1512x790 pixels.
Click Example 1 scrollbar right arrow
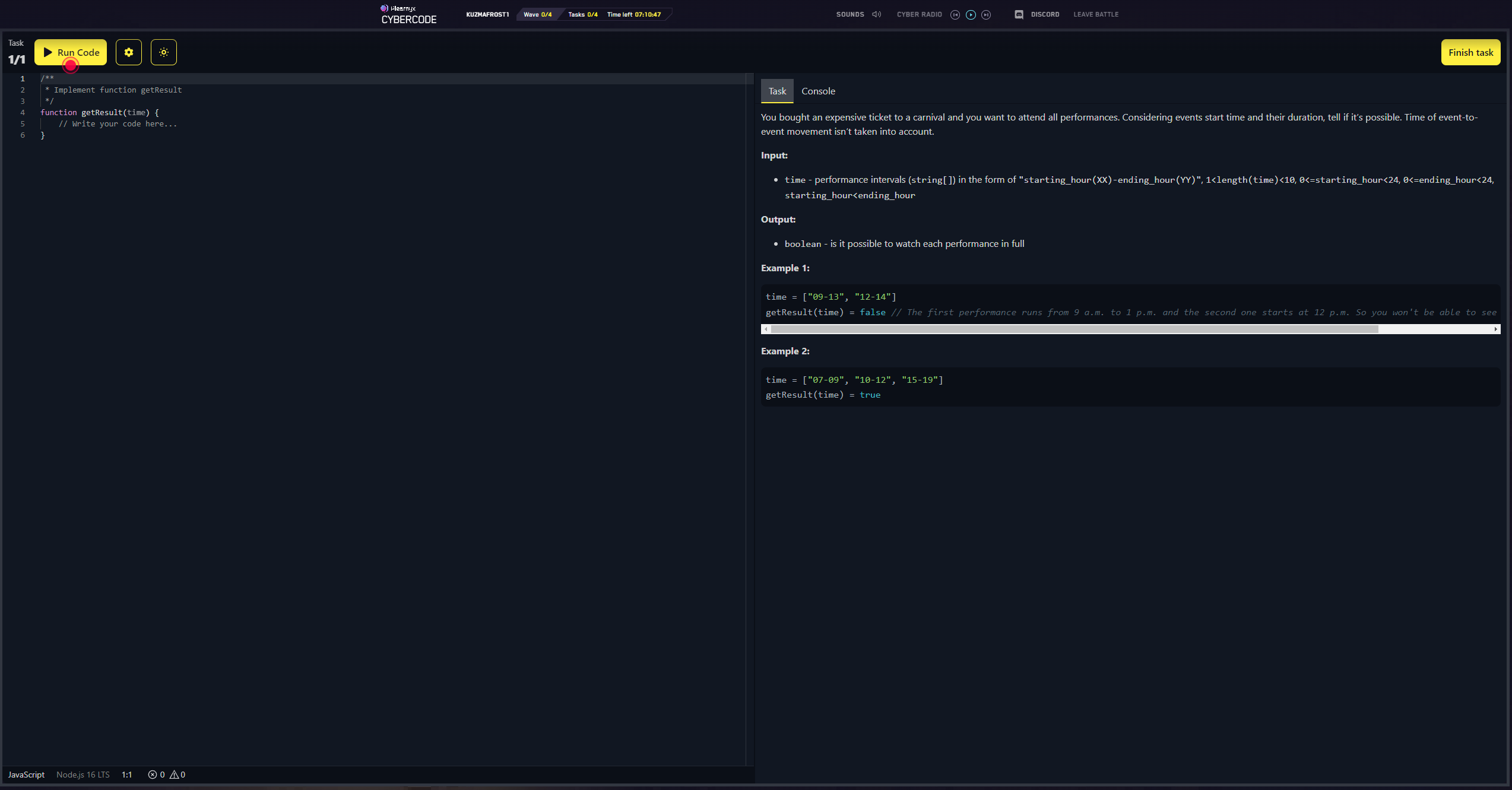click(1495, 329)
